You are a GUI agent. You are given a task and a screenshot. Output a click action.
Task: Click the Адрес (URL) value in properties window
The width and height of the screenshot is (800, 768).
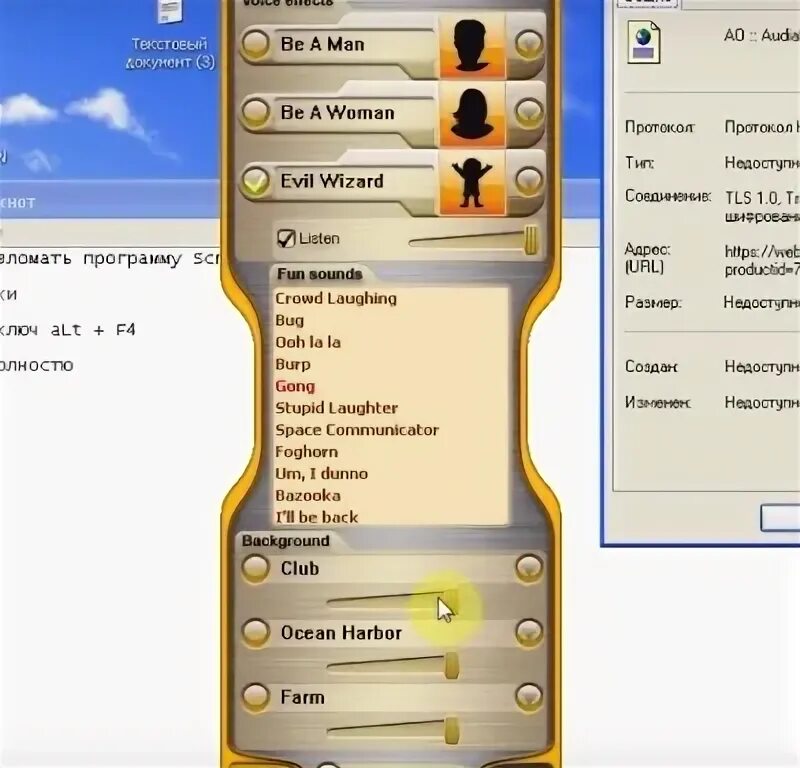761,260
